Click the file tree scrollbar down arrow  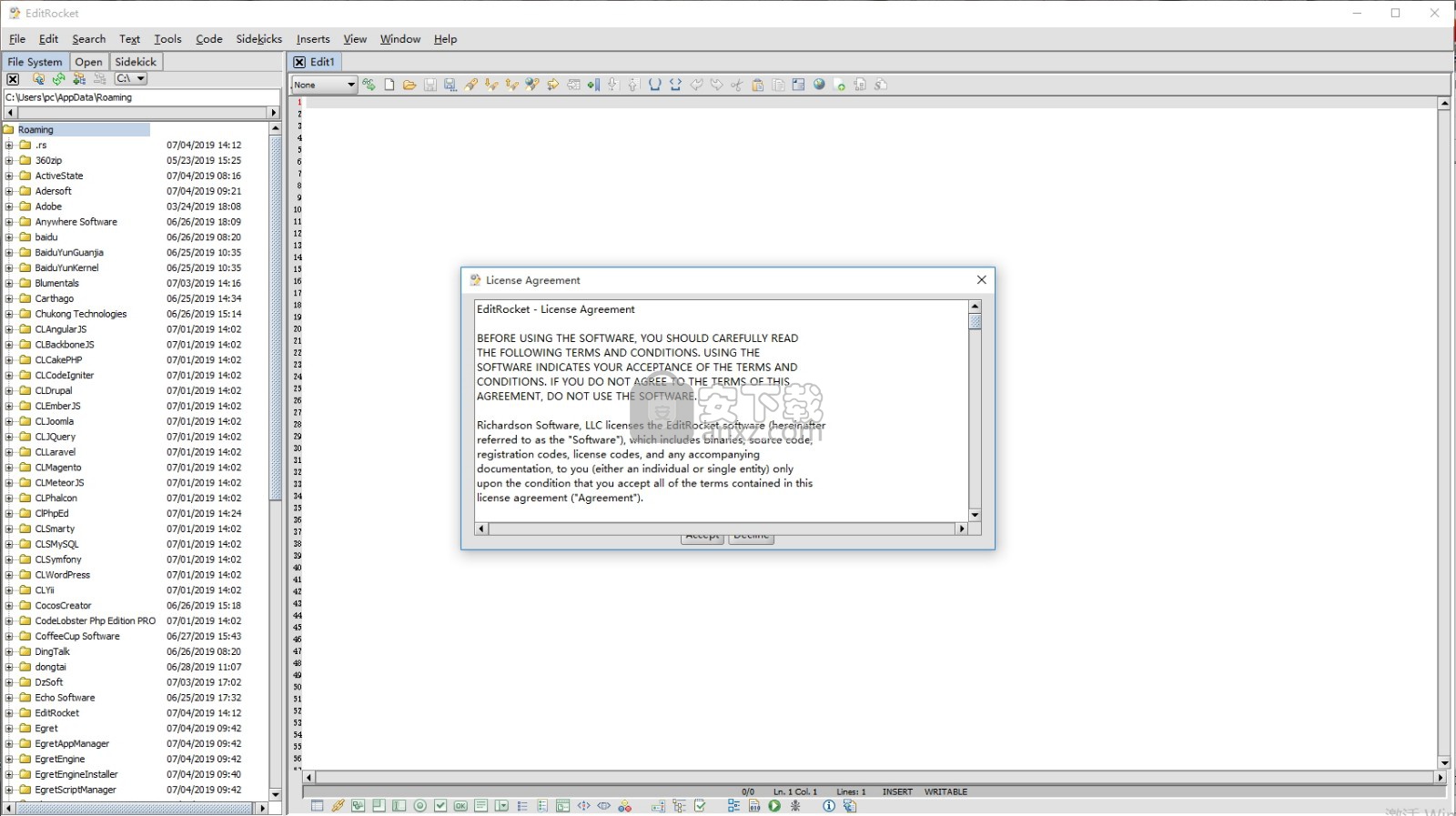tap(275, 794)
